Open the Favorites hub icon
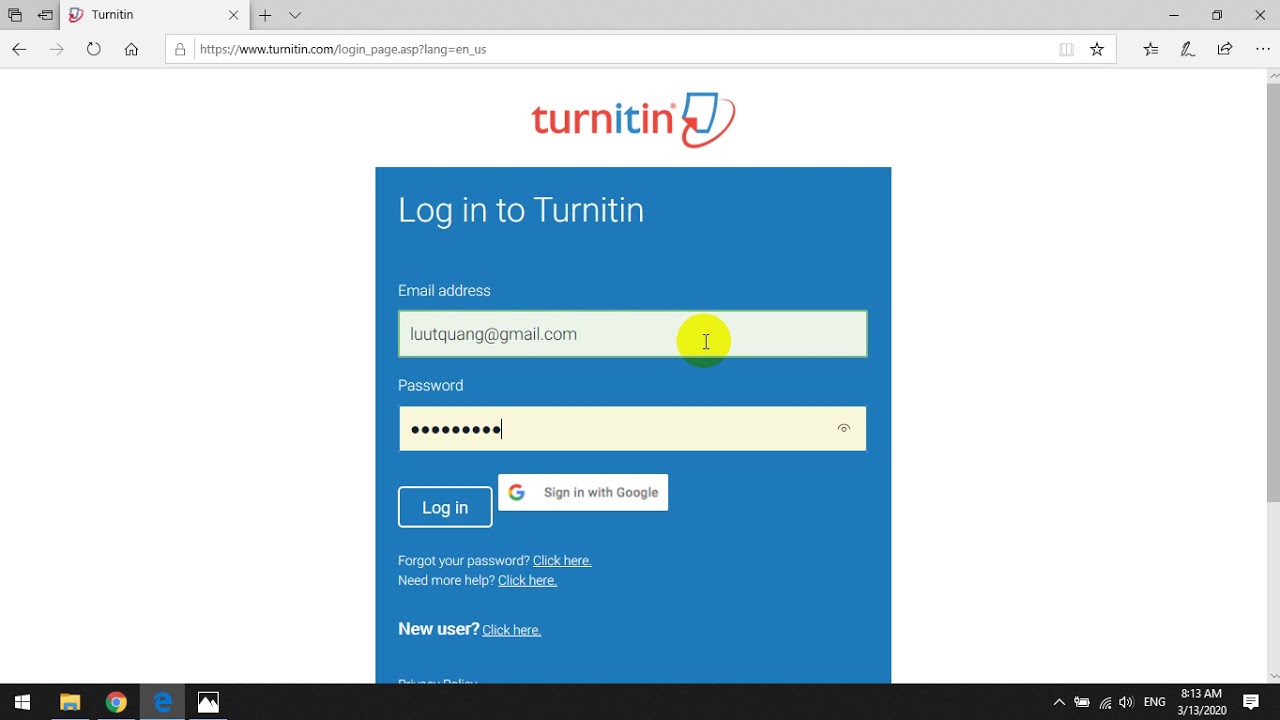Image resolution: width=1280 pixels, height=720 pixels. pyautogui.click(x=1151, y=49)
